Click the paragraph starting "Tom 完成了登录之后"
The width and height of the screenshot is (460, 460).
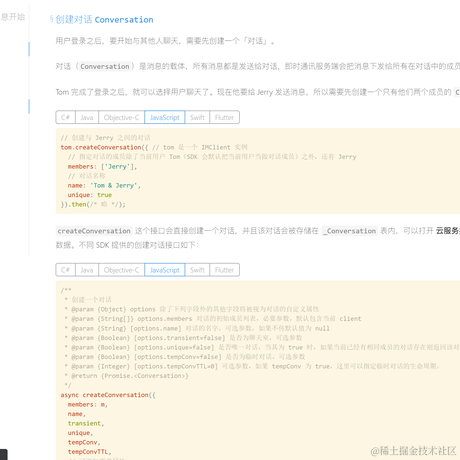[x=257, y=92]
